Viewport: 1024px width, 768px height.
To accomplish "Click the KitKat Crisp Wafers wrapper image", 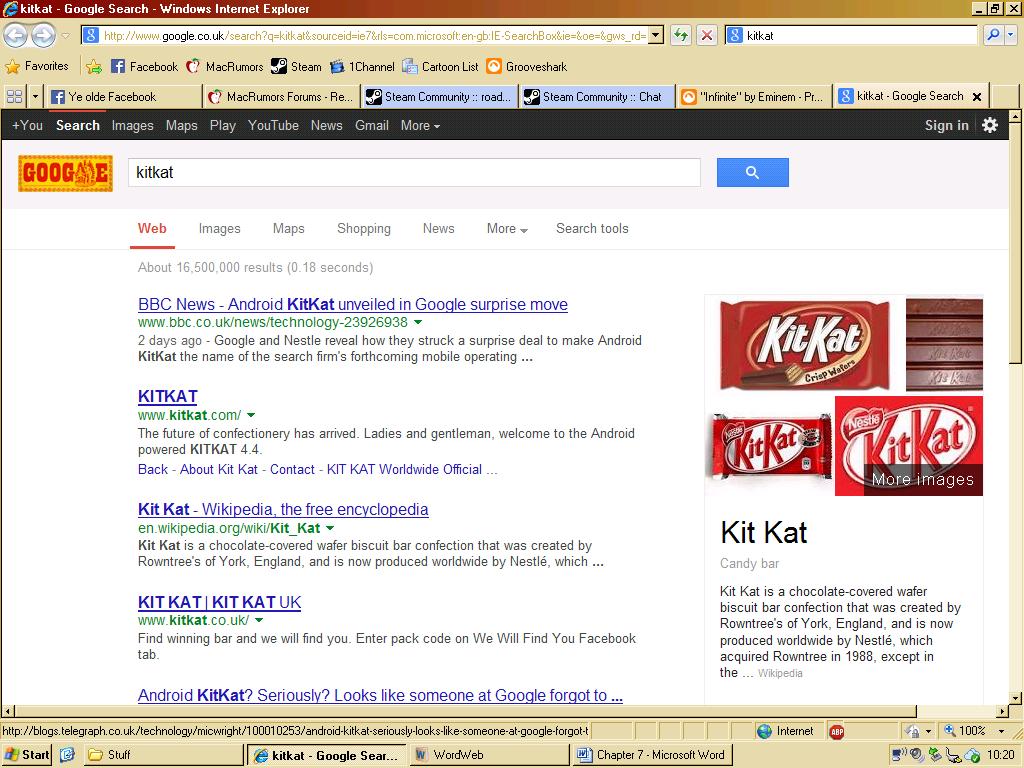I will tap(804, 345).
